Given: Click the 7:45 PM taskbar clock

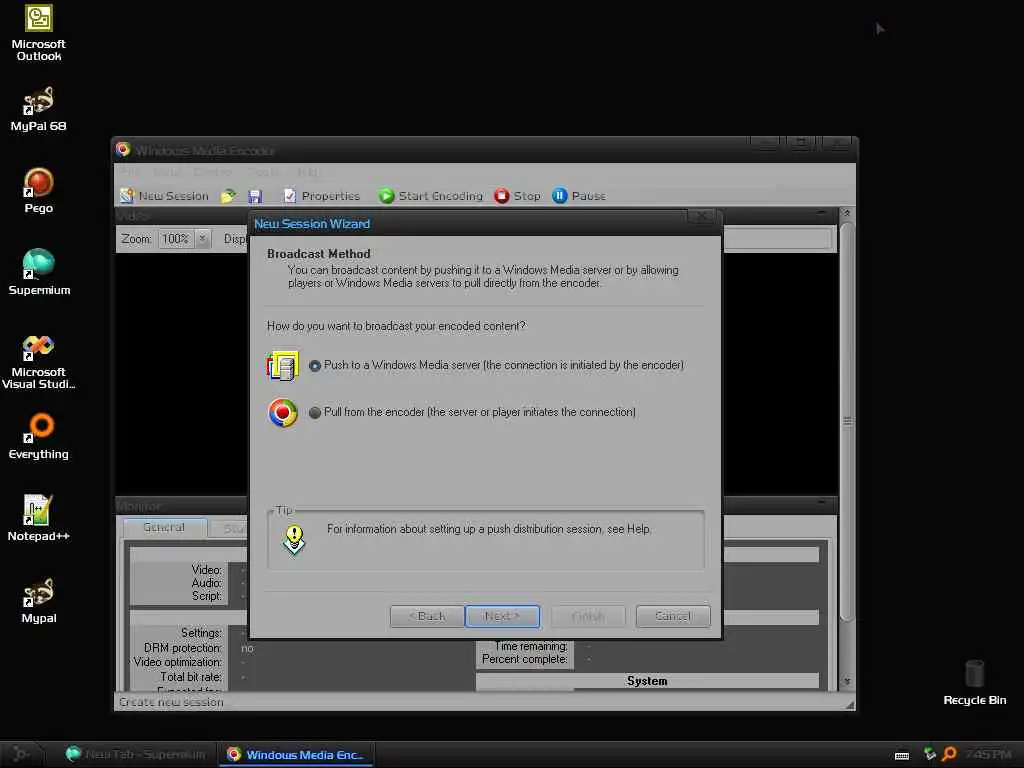Looking at the screenshot, I should pos(988,754).
